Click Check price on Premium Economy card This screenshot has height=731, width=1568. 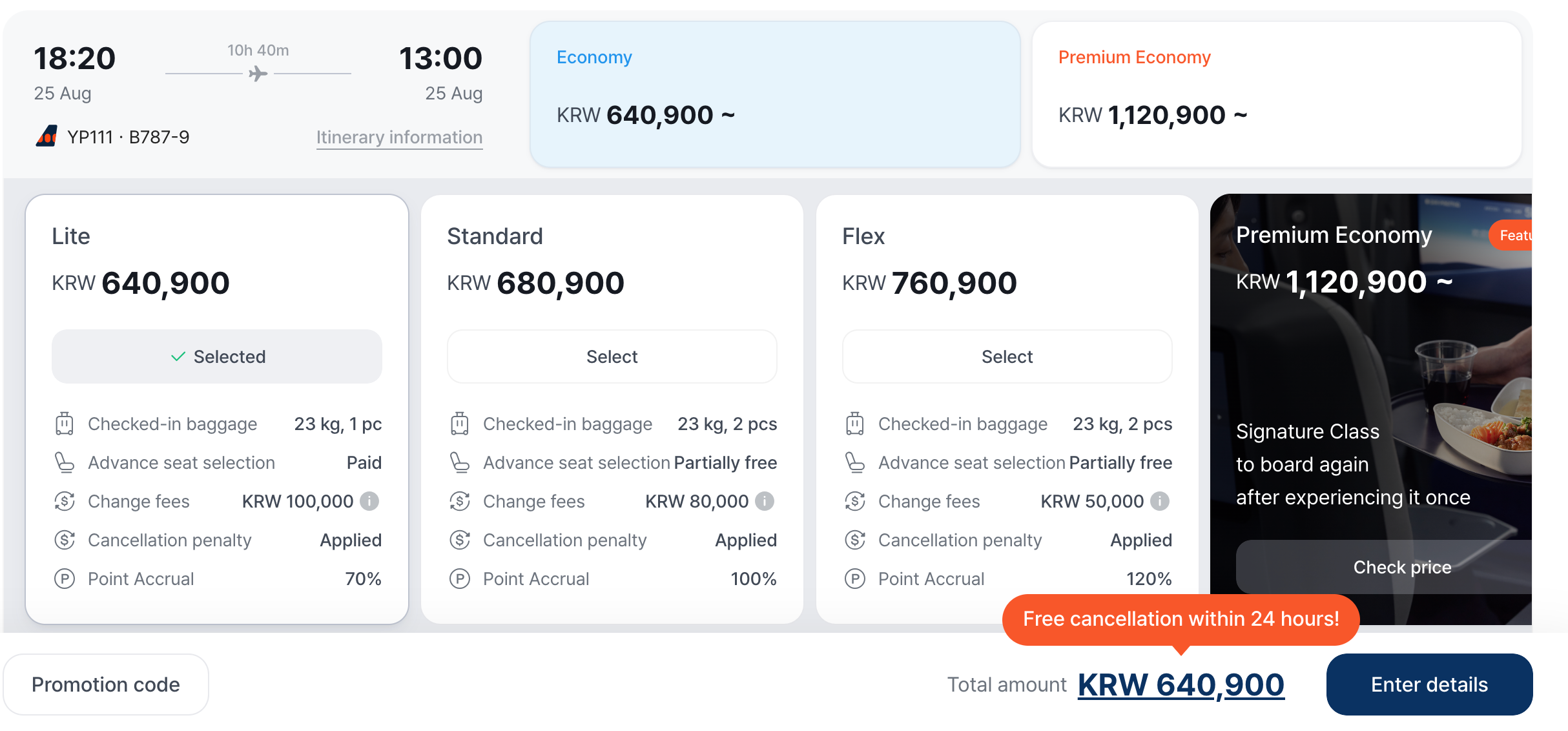coord(1401,567)
